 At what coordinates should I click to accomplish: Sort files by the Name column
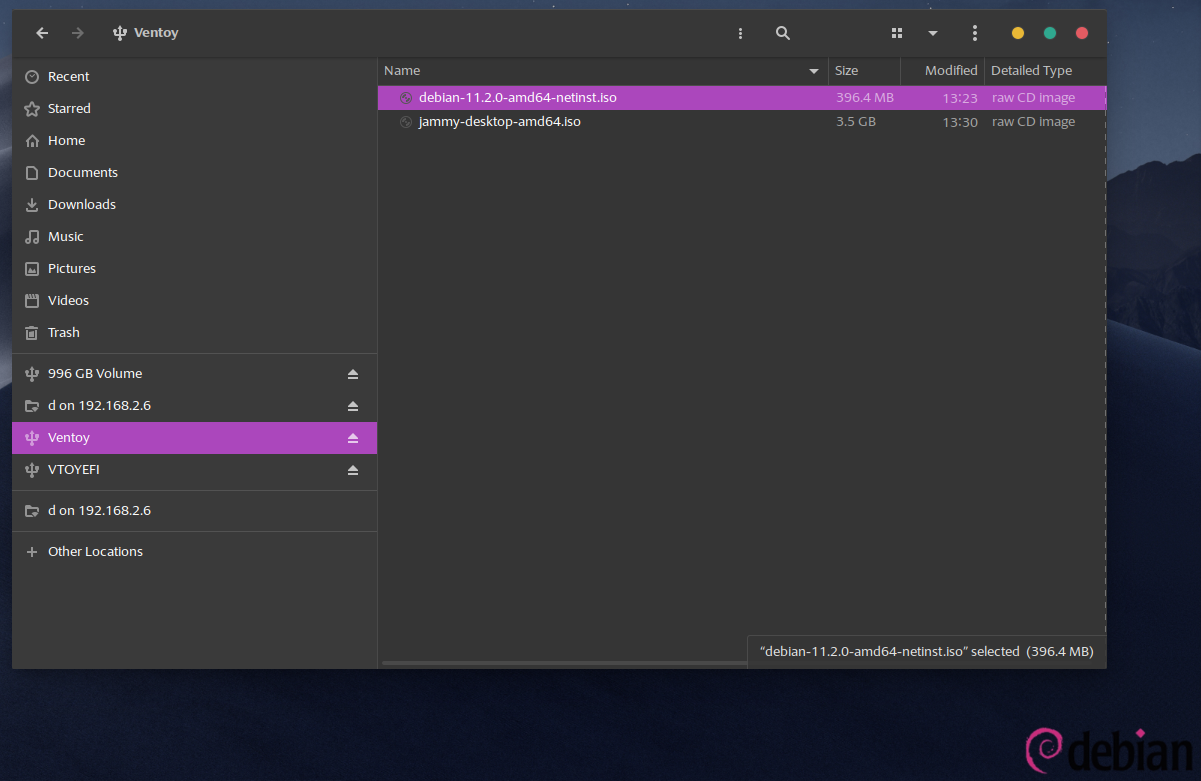[x=600, y=71]
